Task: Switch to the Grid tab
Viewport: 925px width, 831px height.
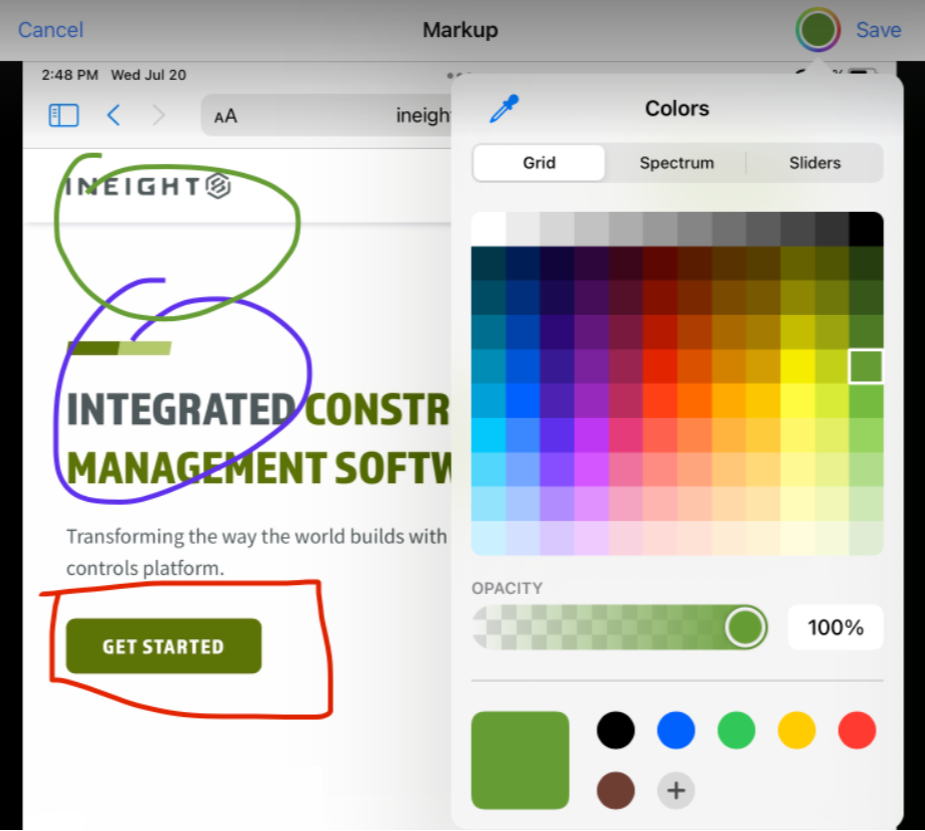Action: click(x=539, y=163)
